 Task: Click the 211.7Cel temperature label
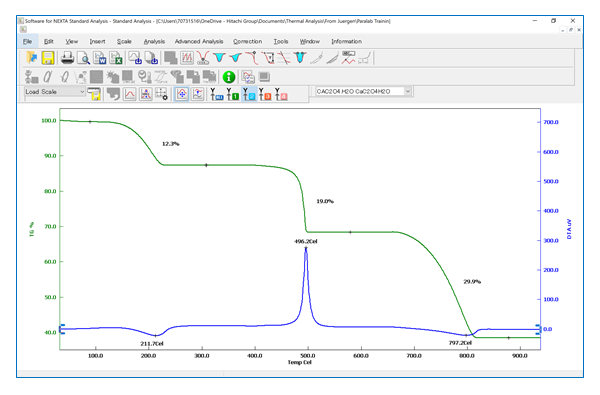(152, 343)
